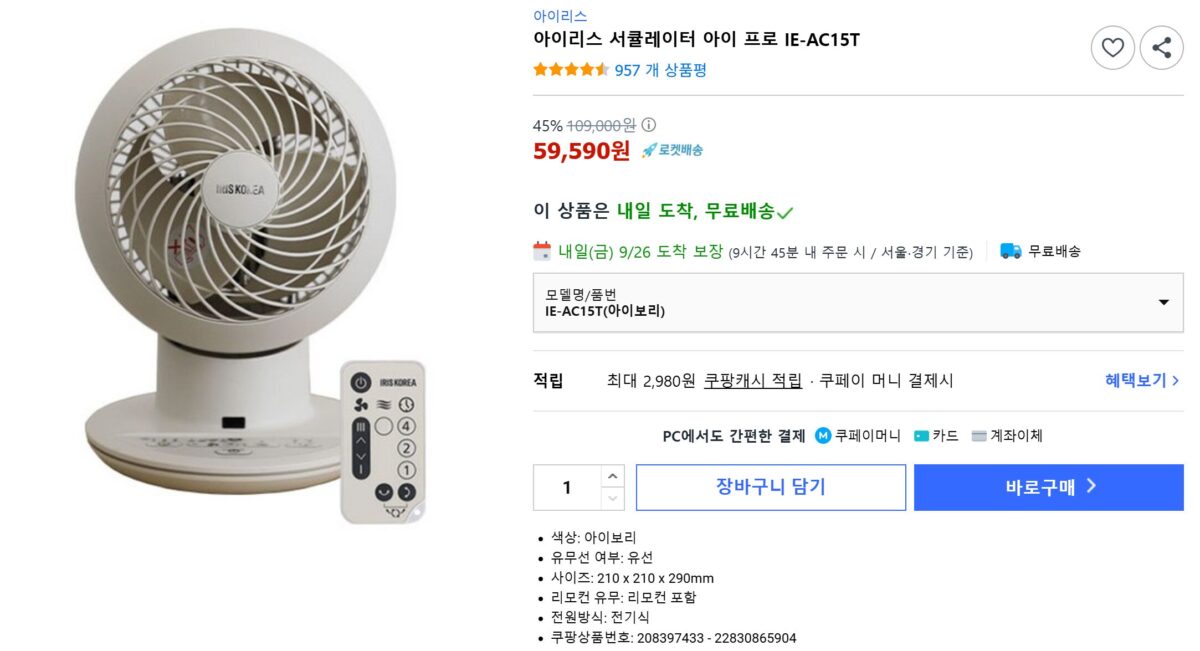The height and width of the screenshot is (651, 1200).
Task: Click the fan product image
Action: click(235, 270)
